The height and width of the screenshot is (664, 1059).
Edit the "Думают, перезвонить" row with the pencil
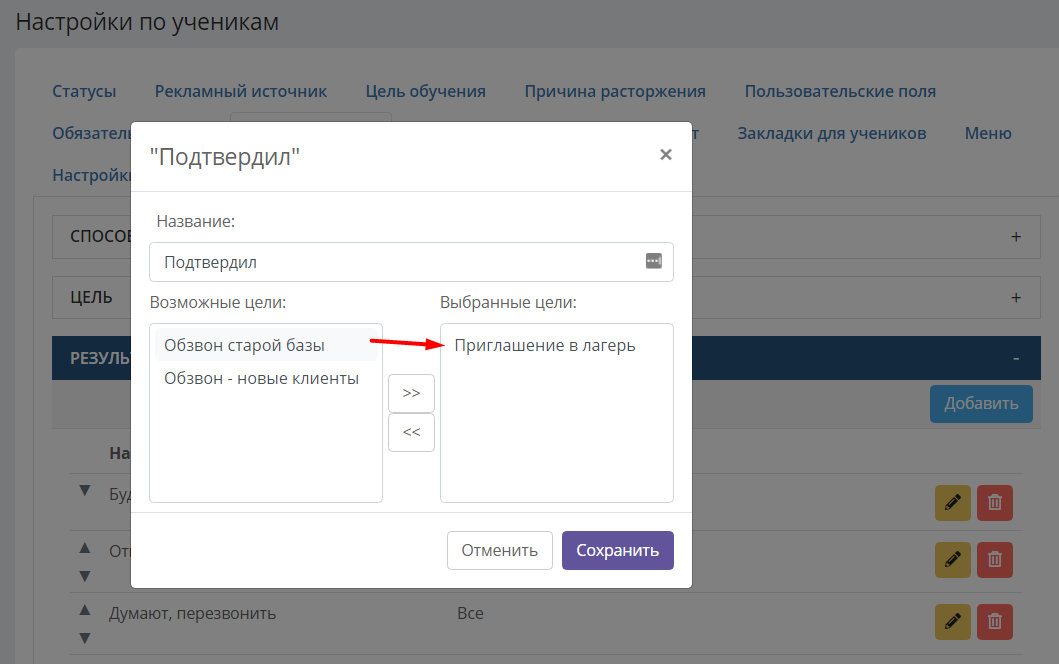coord(952,621)
